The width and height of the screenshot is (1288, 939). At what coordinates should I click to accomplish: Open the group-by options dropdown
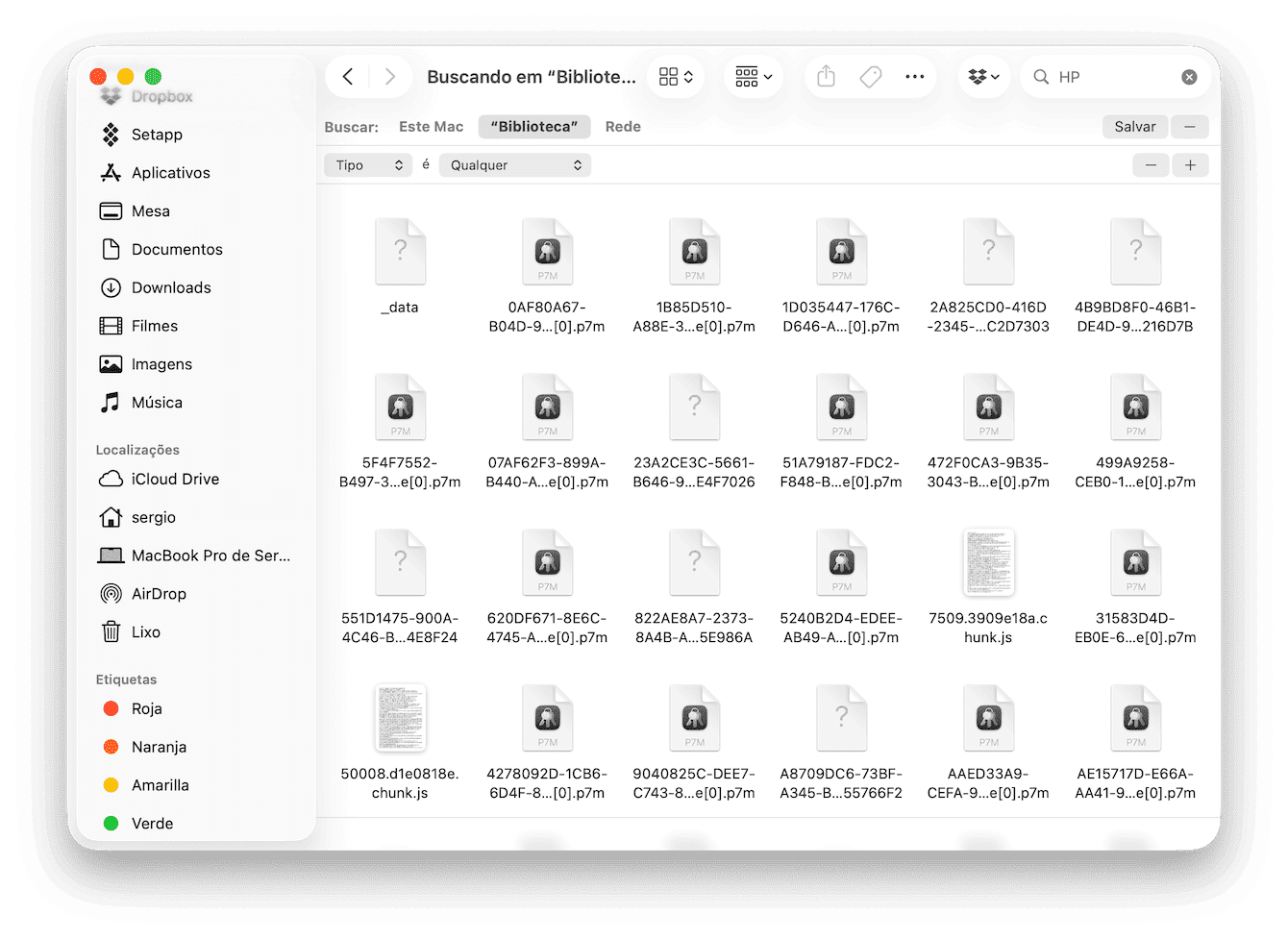754,77
